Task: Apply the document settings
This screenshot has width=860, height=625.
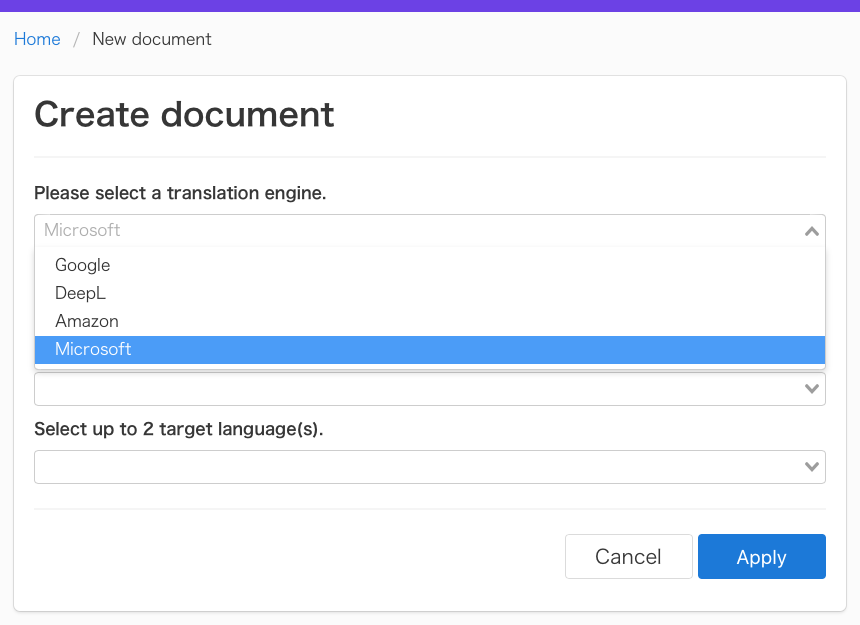Action: [x=762, y=556]
